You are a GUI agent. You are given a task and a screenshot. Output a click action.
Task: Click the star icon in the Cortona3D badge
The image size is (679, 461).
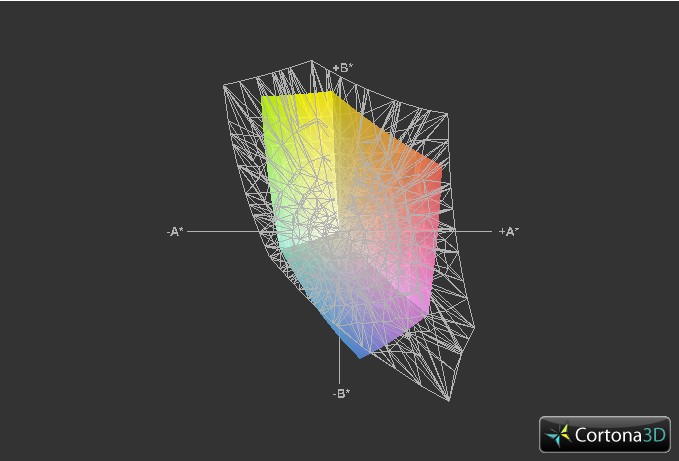pyautogui.click(x=559, y=435)
